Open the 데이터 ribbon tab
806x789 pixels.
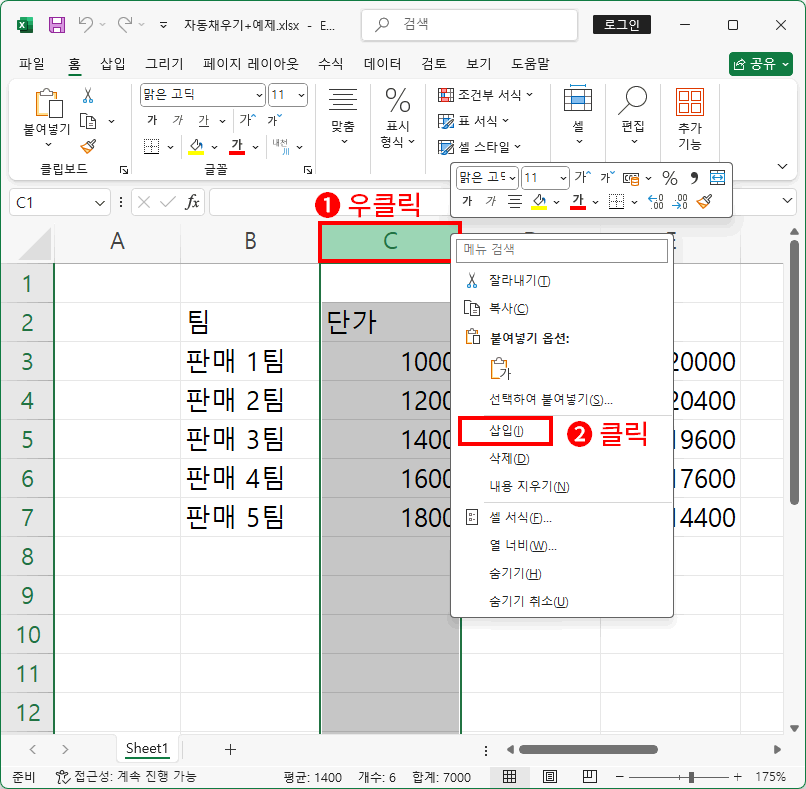click(x=382, y=64)
